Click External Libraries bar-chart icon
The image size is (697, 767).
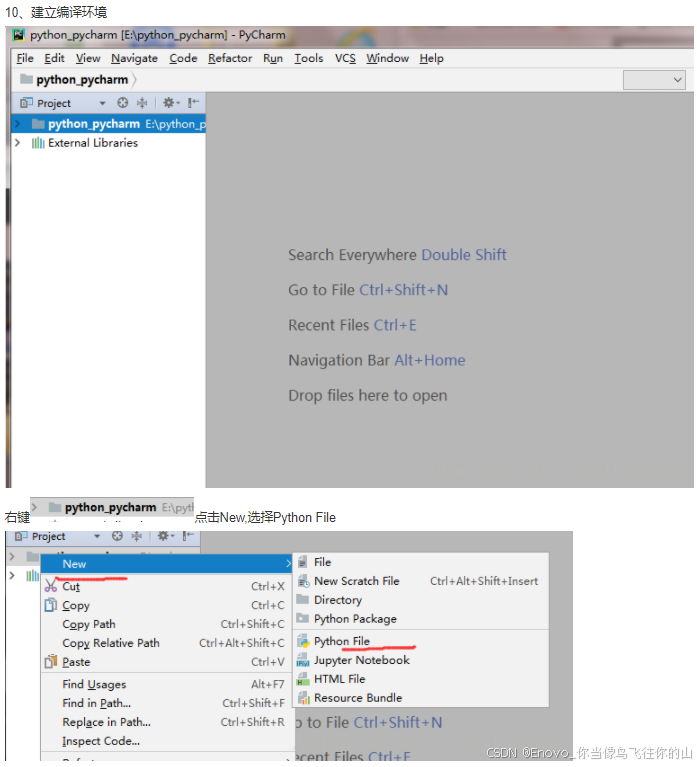click(38, 143)
